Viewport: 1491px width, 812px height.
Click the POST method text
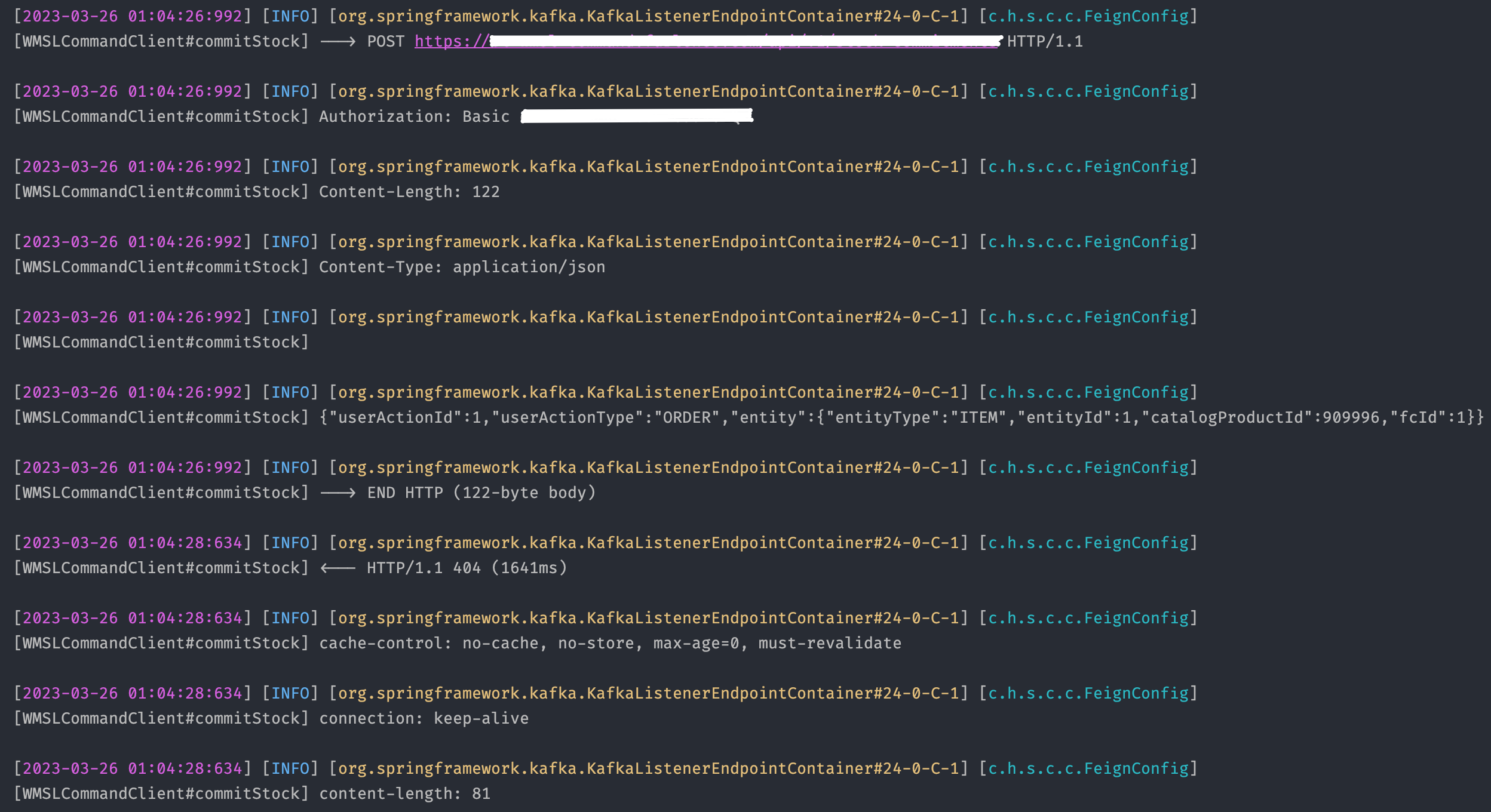pos(385,41)
